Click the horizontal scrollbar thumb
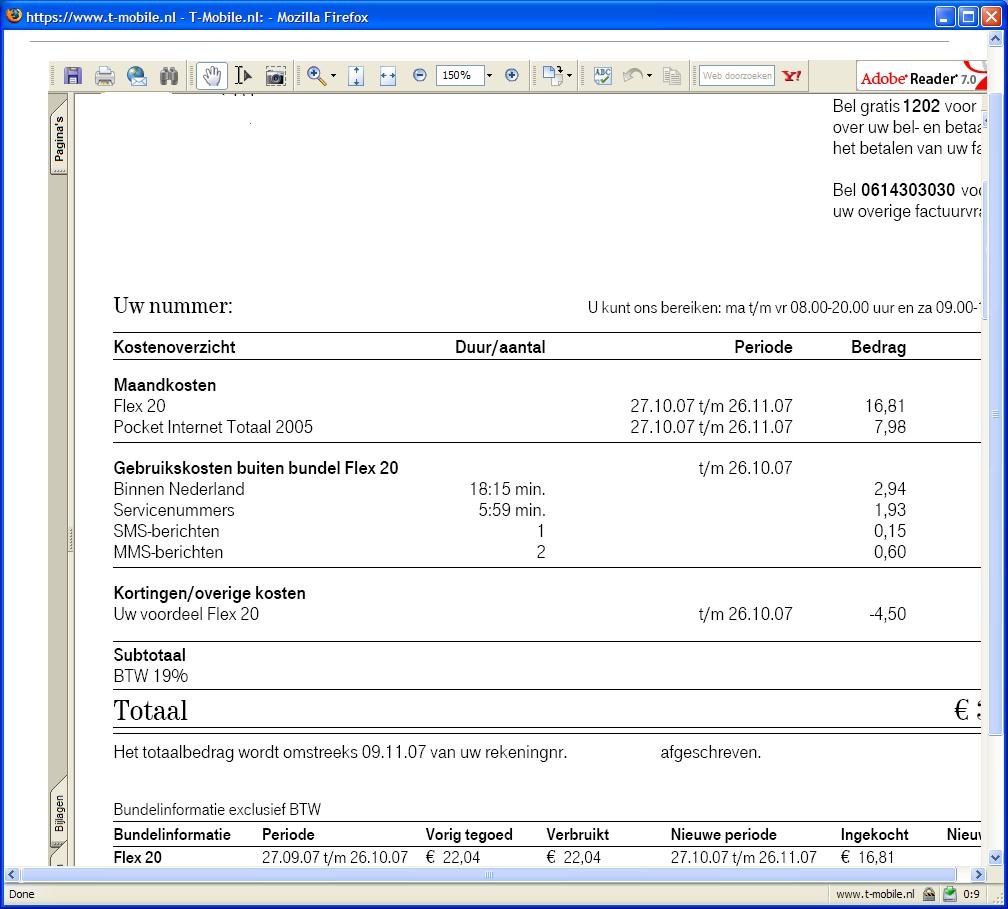This screenshot has height=909, width=1008. (489, 874)
